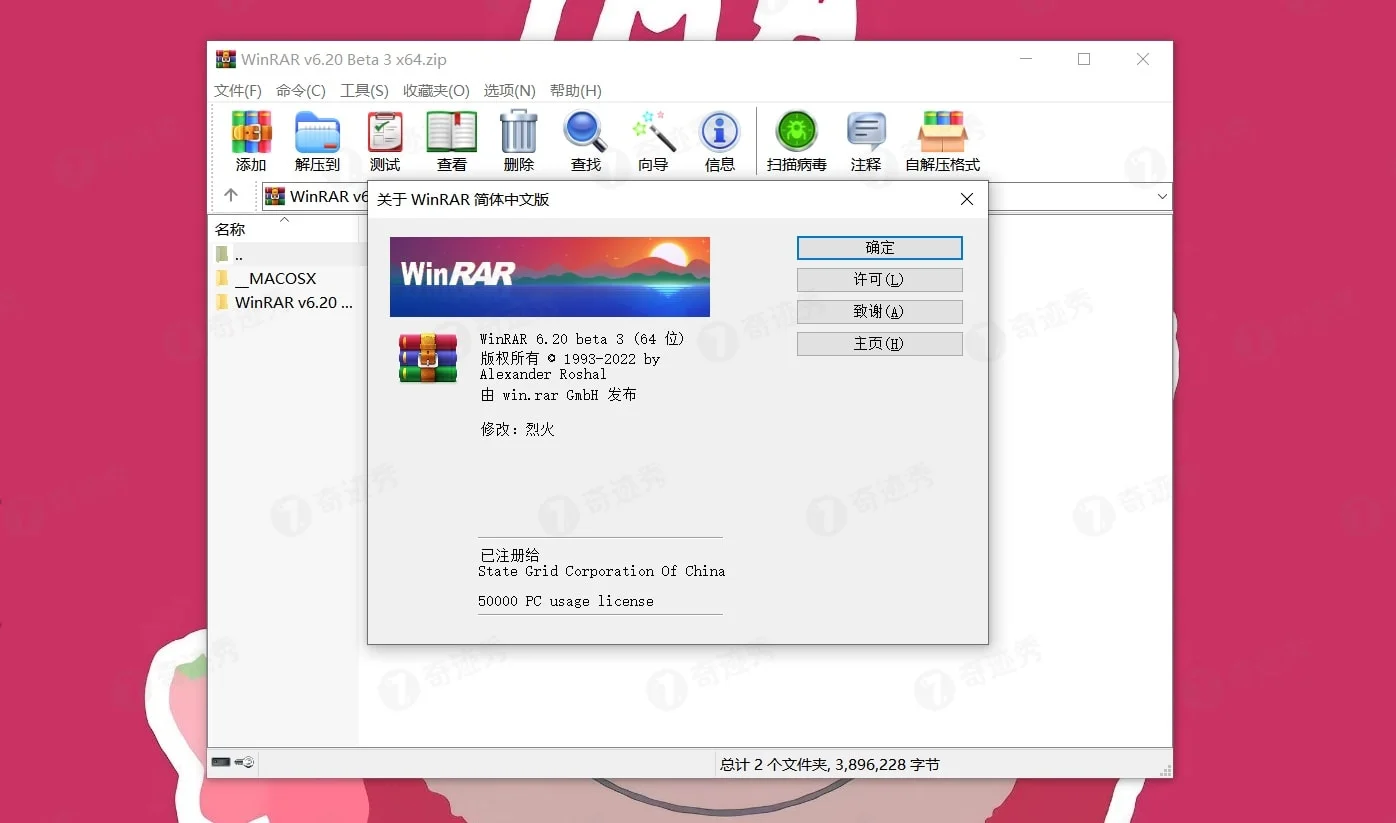Image resolution: width=1396 pixels, height=823 pixels.
Task: Launch the 查找 (Find) tool
Action: pos(585,140)
